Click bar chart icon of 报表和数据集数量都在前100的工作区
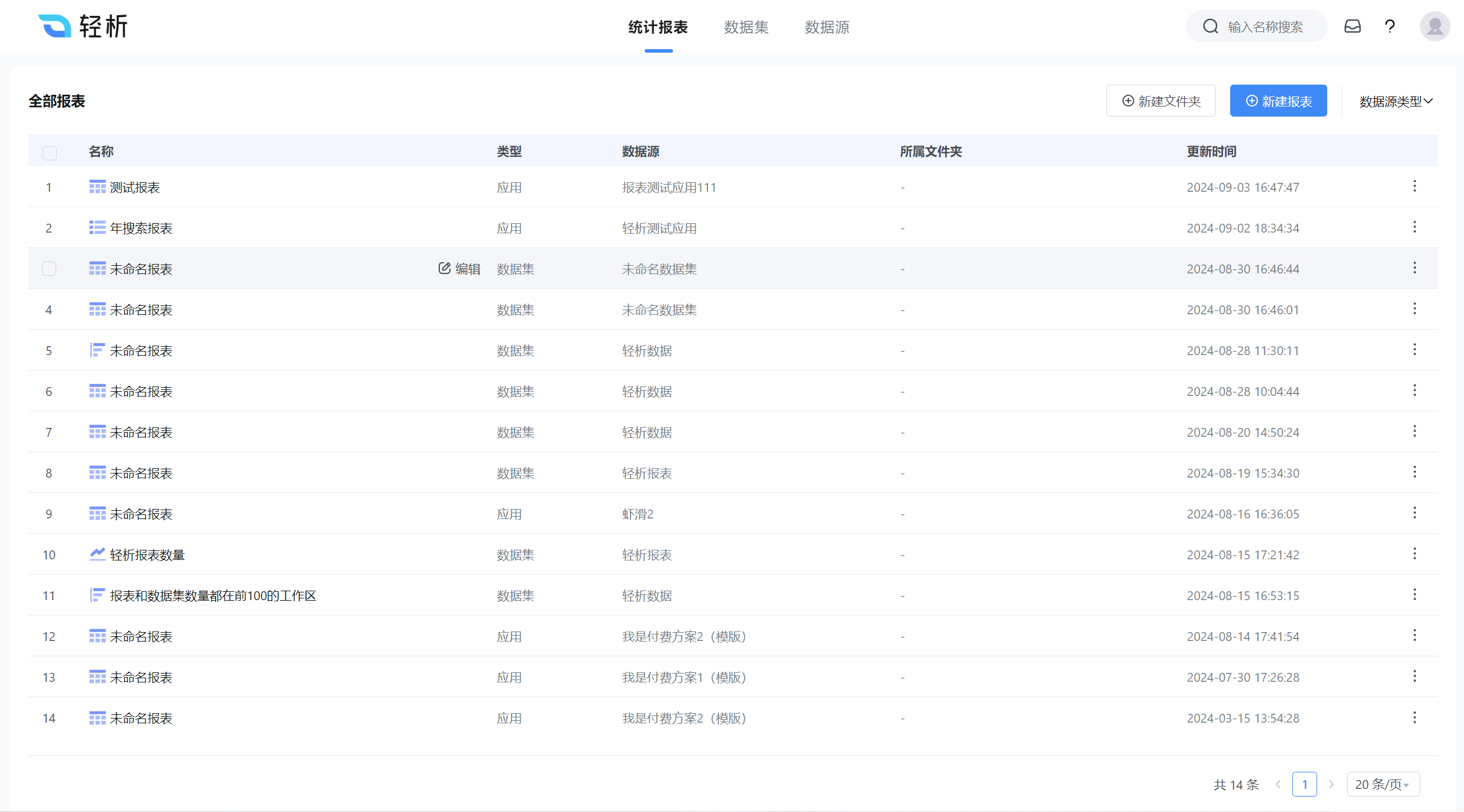The image size is (1464, 812). point(98,595)
